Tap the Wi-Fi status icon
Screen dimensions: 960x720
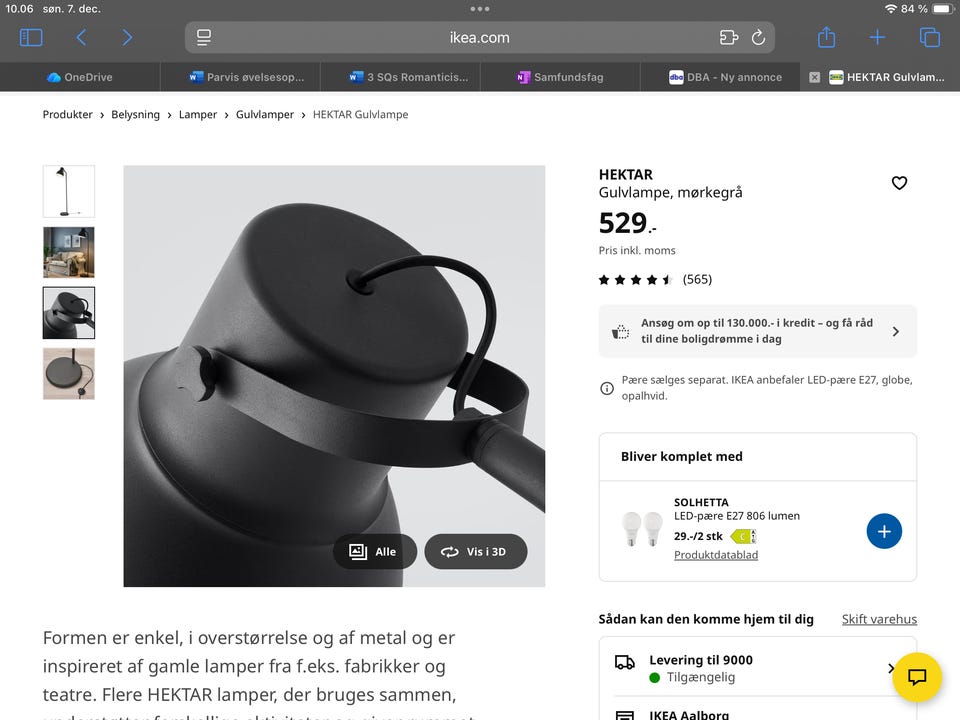890,9
